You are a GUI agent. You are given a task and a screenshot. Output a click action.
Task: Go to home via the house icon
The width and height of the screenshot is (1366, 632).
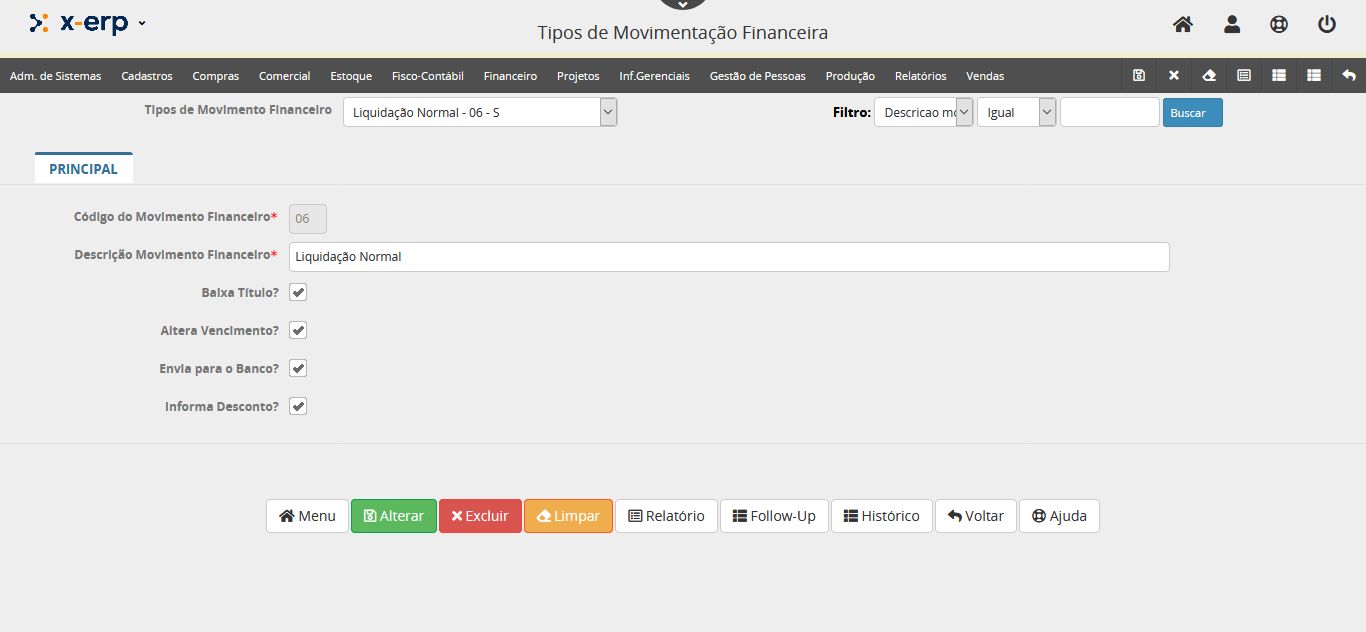(x=1183, y=24)
